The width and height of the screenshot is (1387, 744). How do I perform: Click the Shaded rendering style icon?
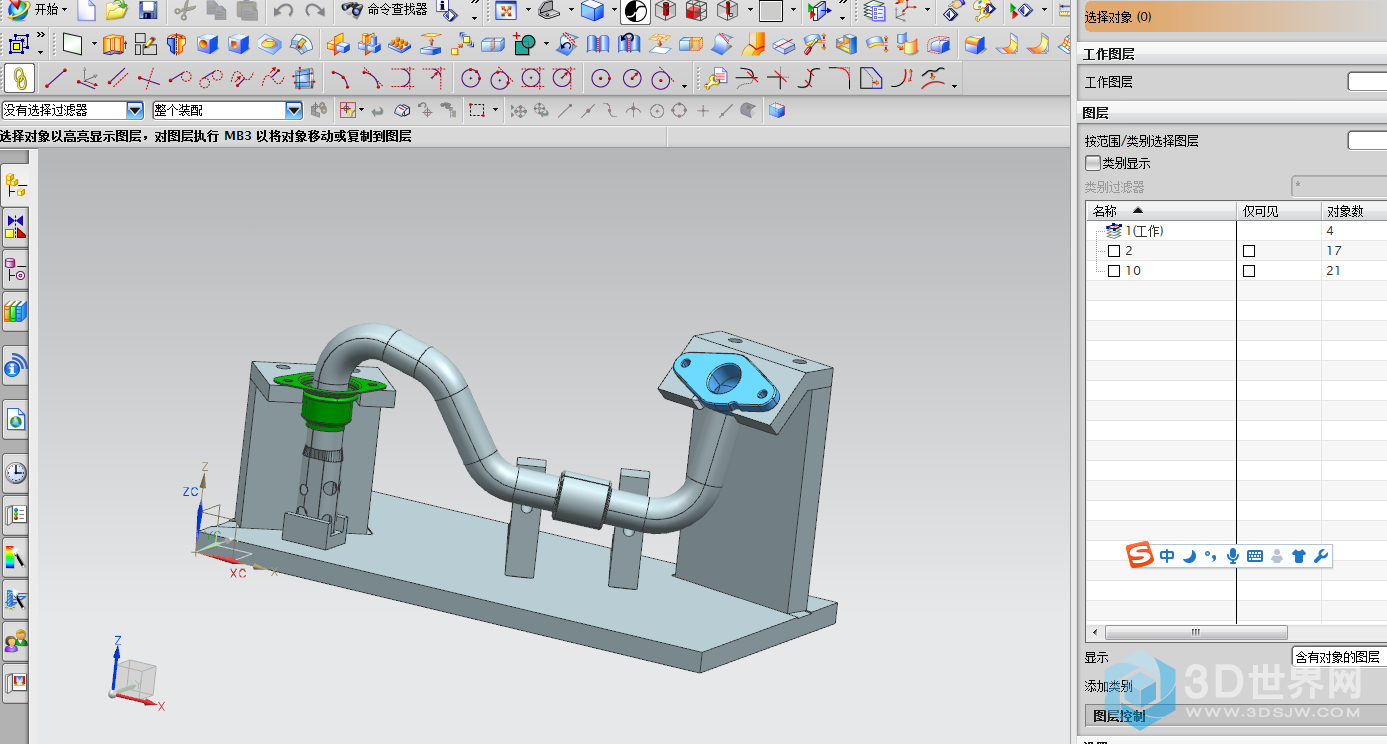[x=593, y=11]
